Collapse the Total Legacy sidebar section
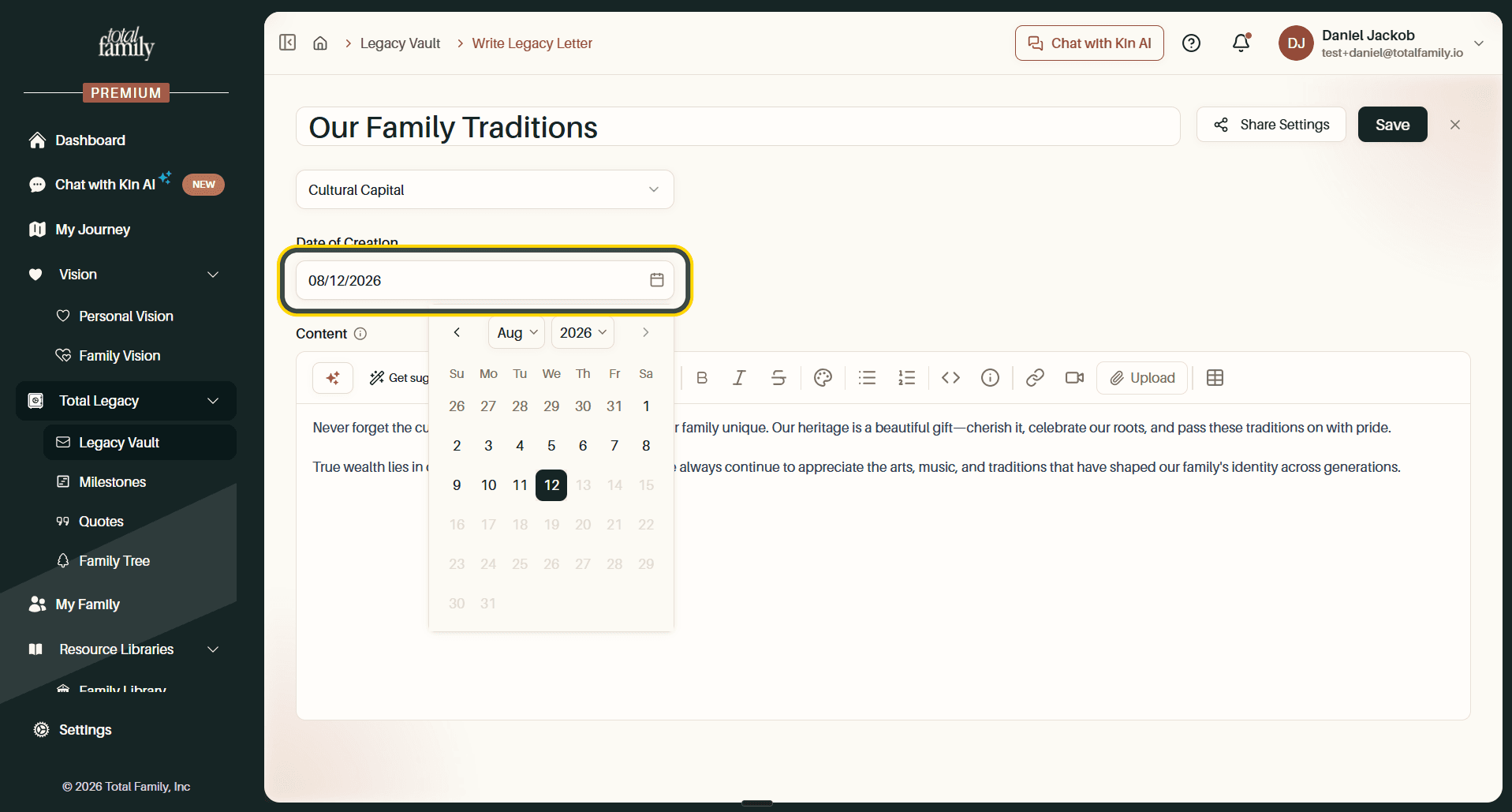The image size is (1512, 812). pyautogui.click(x=213, y=401)
